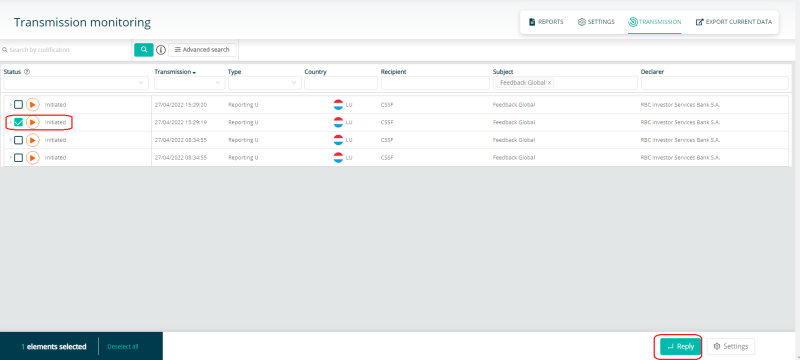Click Feedback Global subject in 15:29:20 row
The image size is (800, 360).
click(x=514, y=105)
